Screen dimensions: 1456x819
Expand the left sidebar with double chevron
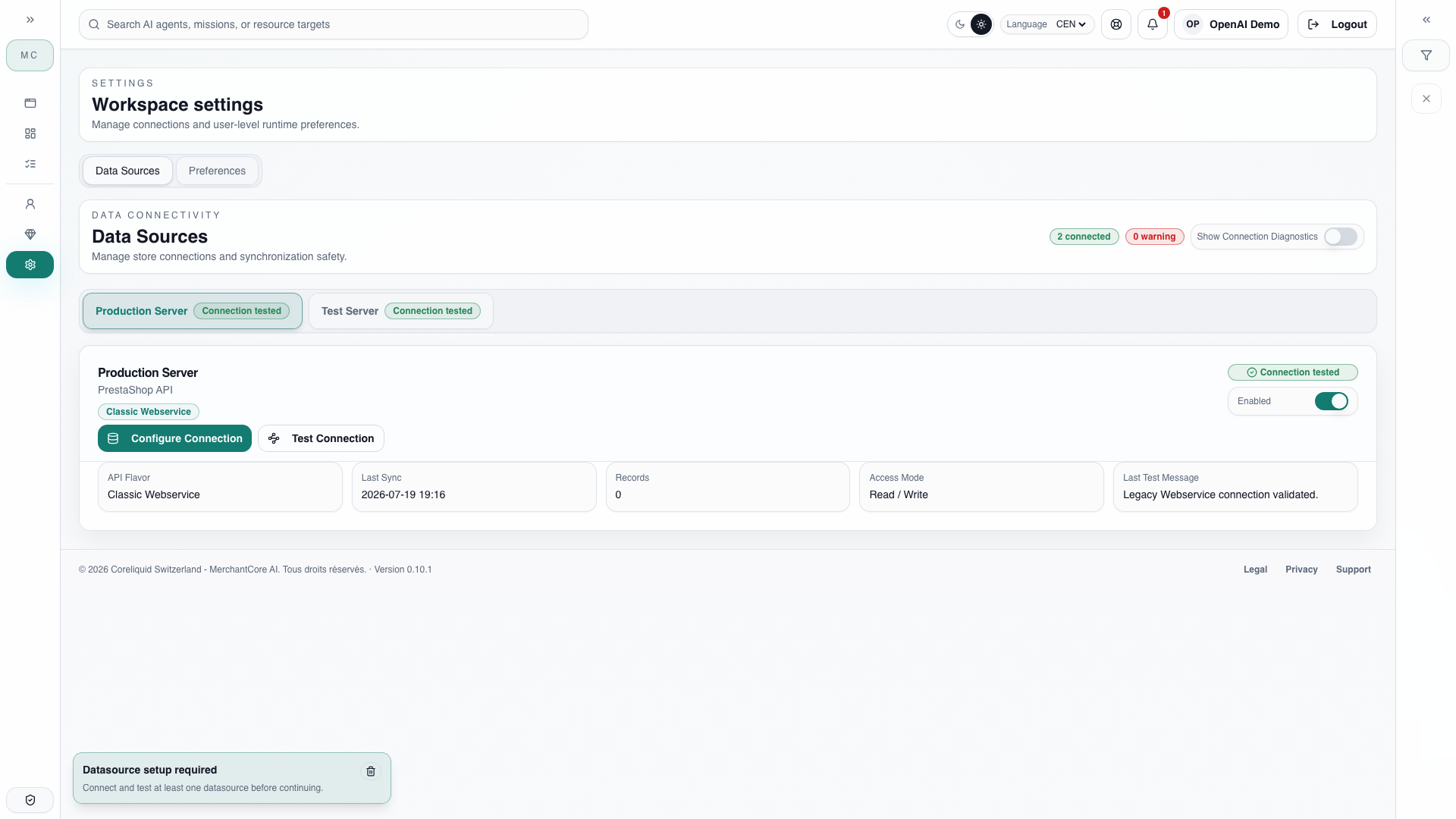click(x=30, y=20)
